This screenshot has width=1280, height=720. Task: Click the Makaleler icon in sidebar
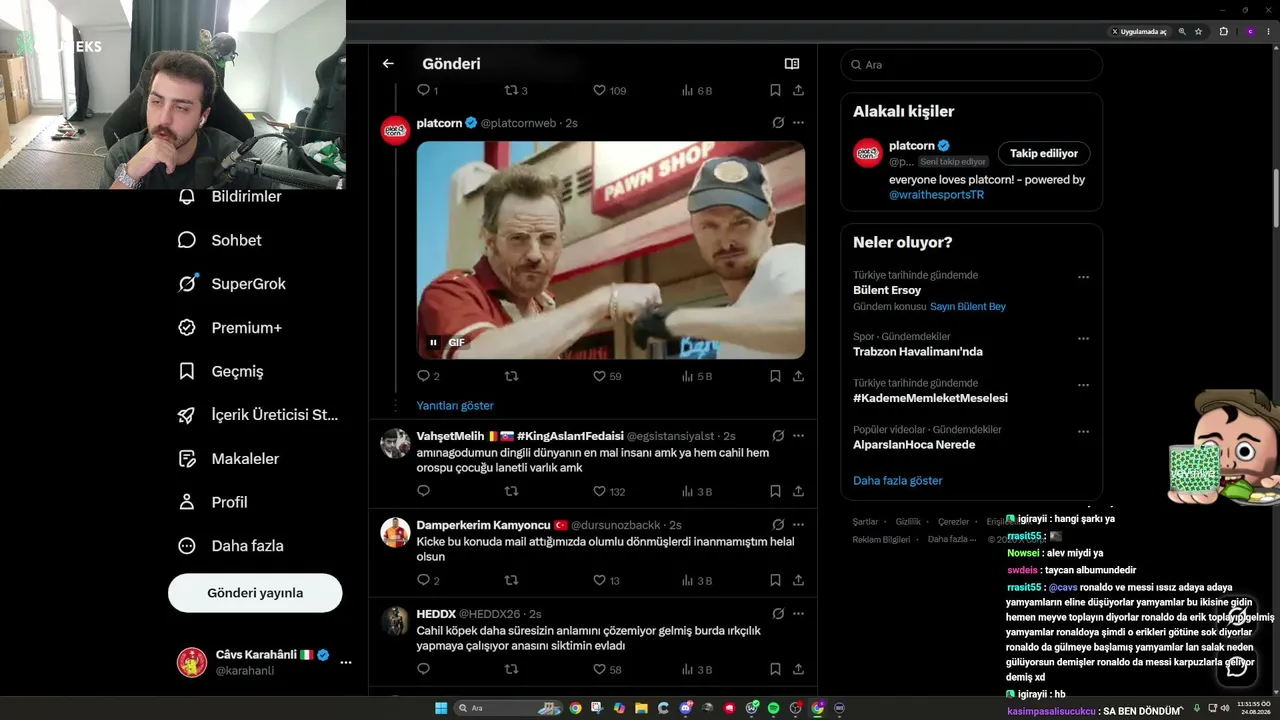pos(187,459)
